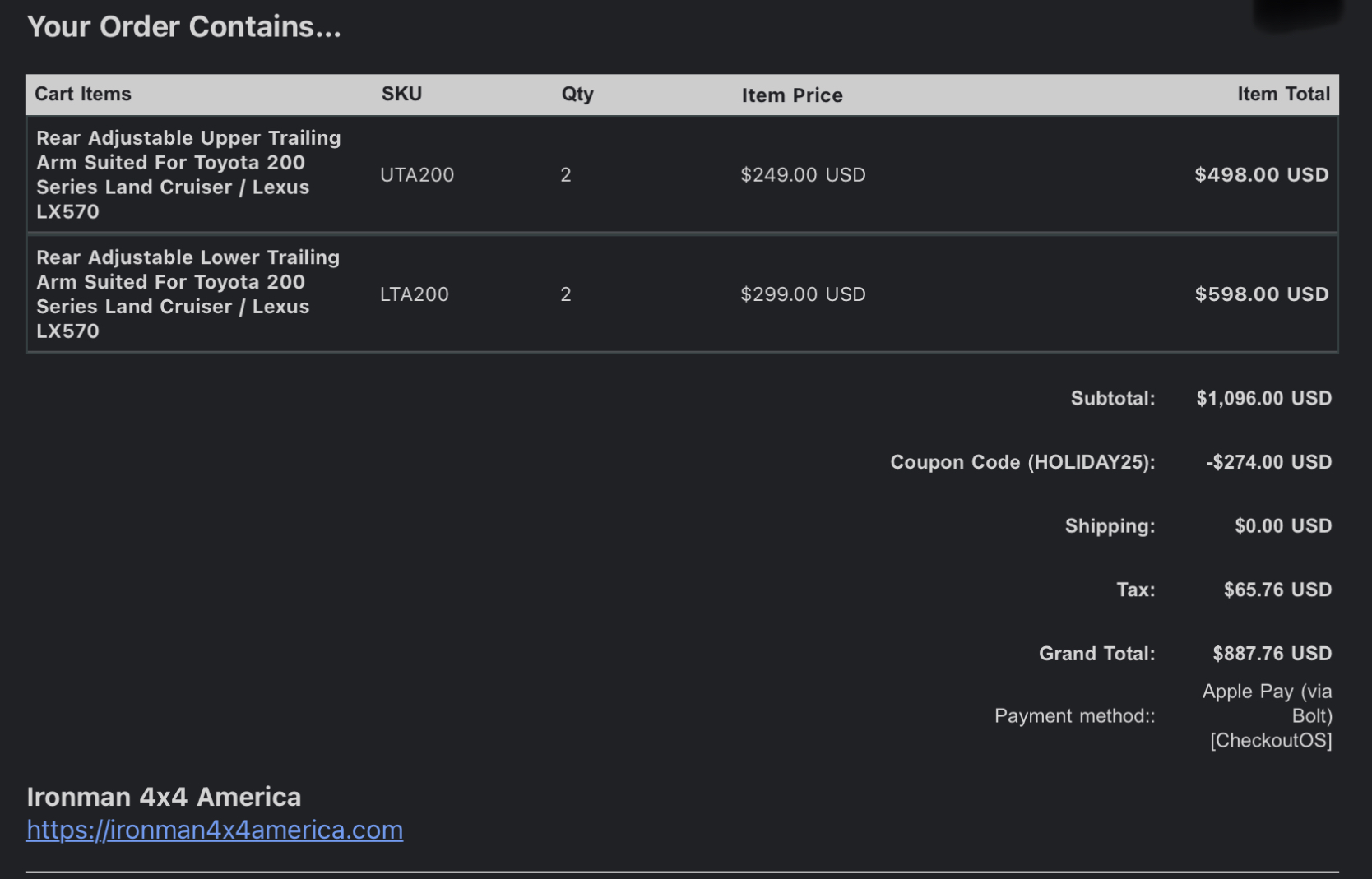Image resolution: width=1372 pixels, height=879 pixels.
Task: Open the ironman4x4america.com link
Action: (215, 830)
